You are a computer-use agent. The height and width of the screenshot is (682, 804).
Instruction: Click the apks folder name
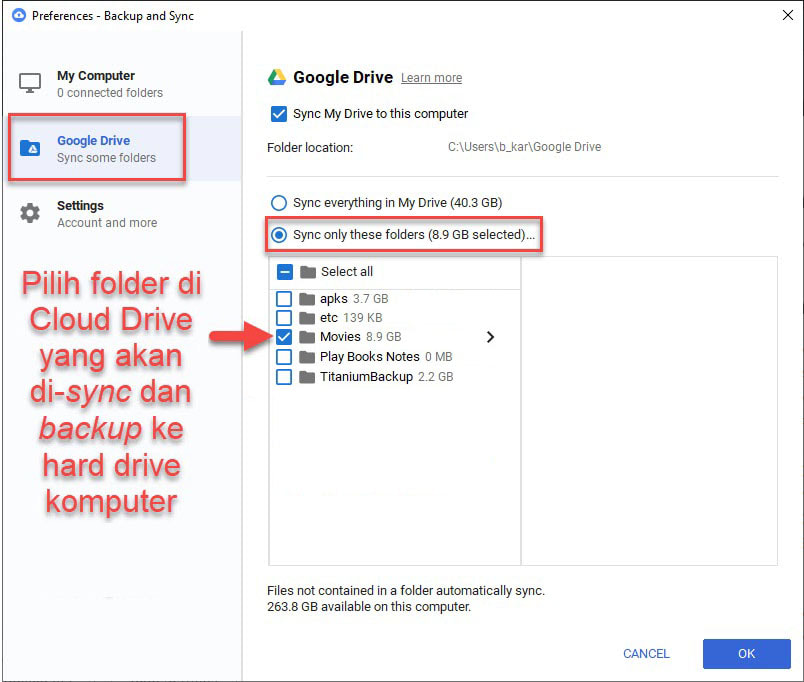tap(334, 299)
